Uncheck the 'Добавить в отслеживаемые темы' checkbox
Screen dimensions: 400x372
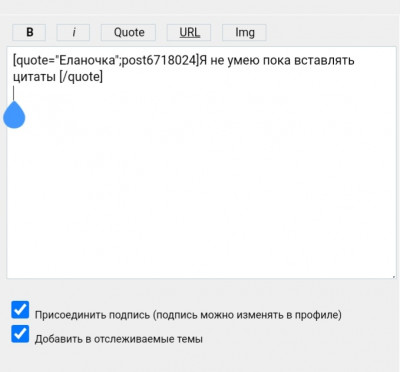coord(20,334)
